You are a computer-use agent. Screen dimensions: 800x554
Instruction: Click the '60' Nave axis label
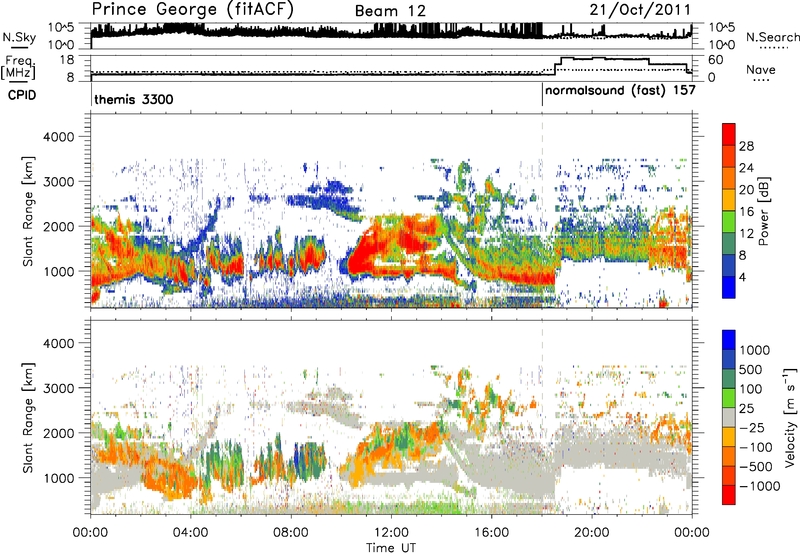point(716,60)
